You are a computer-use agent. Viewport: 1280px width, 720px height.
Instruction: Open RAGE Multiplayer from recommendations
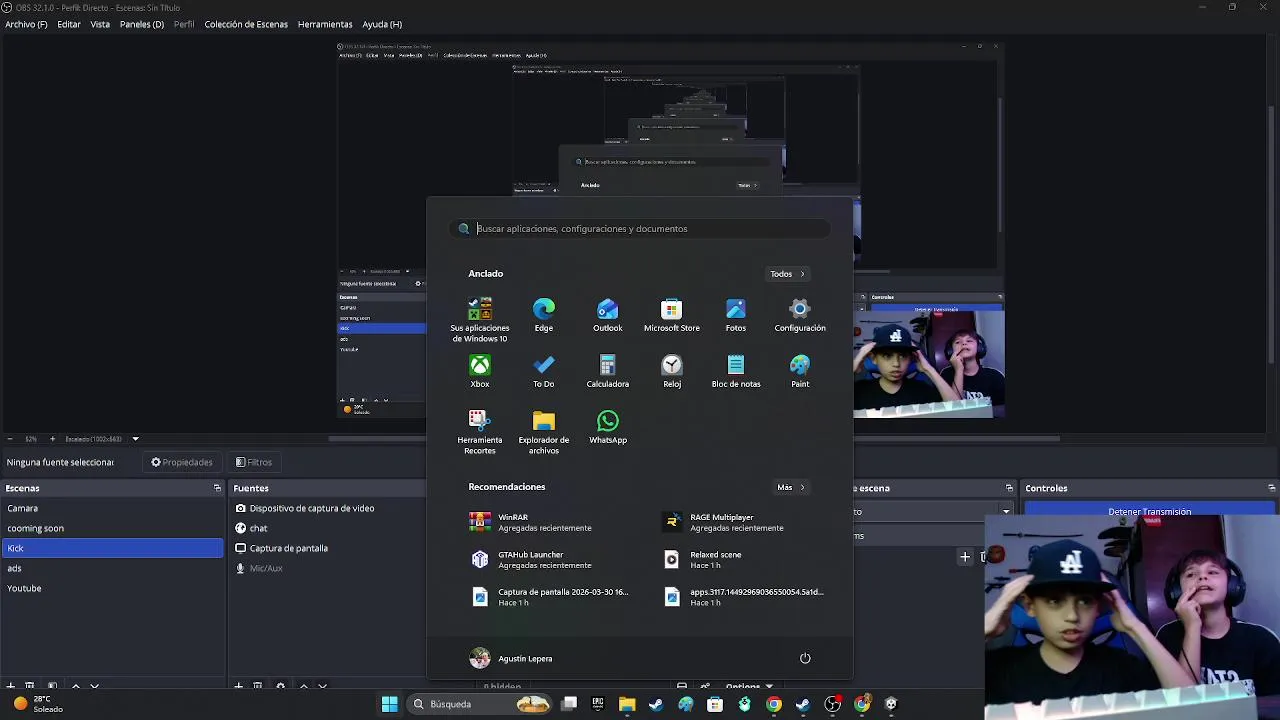pyautogui.click(x=736, y=522)
